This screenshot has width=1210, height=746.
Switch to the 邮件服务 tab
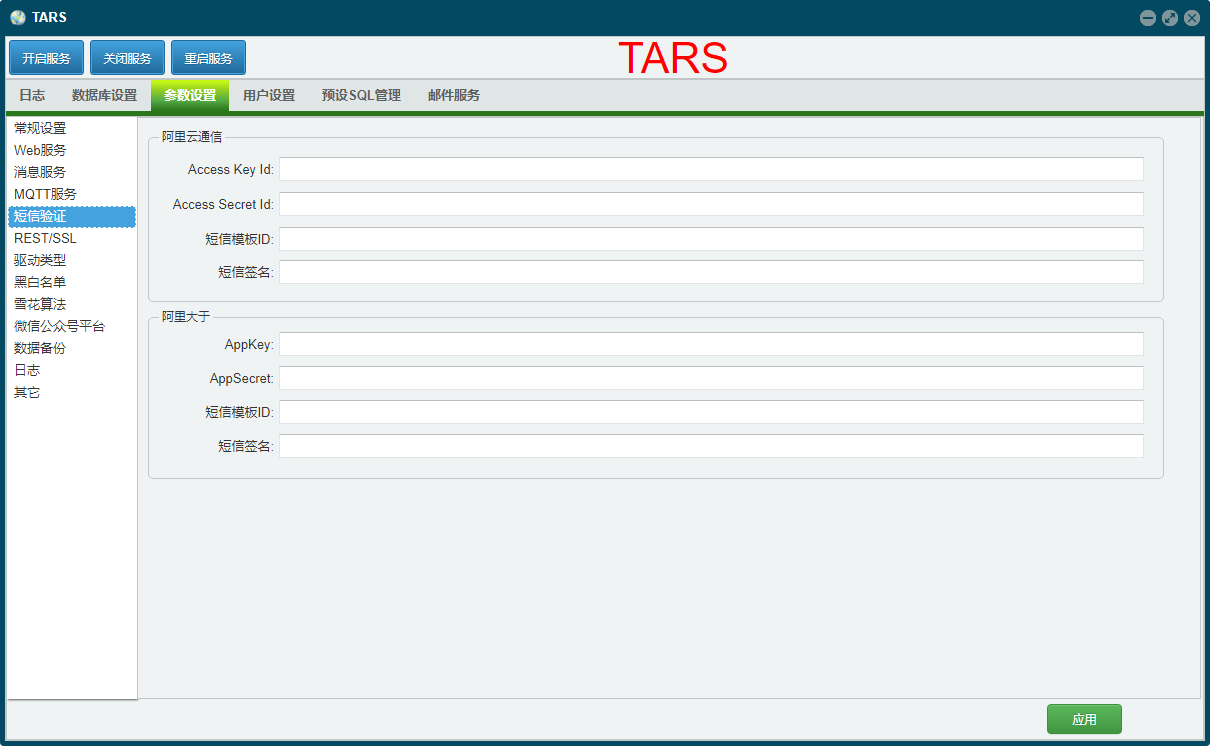454,95
